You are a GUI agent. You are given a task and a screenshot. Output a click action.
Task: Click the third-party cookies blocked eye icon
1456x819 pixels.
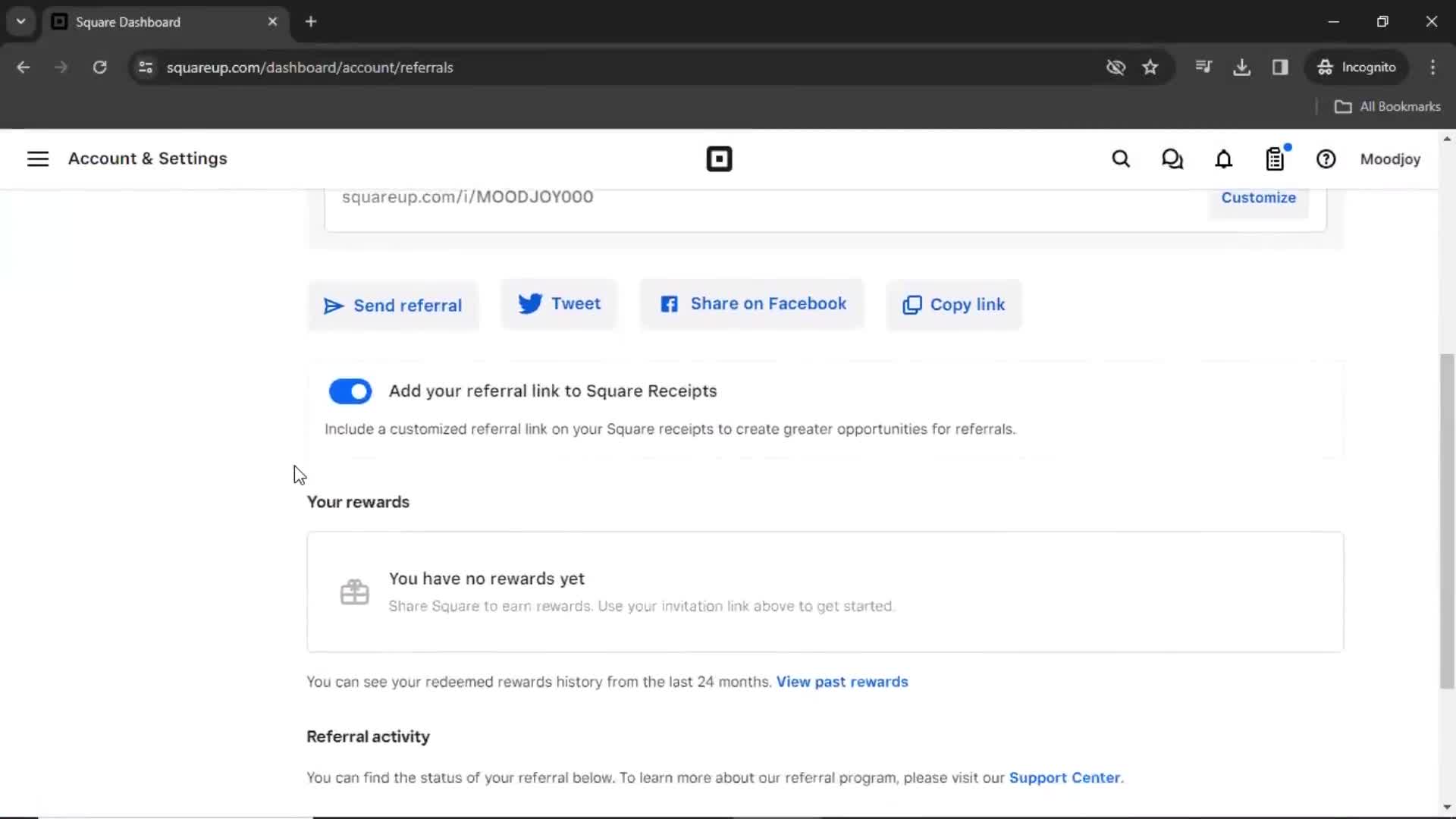coord(1116,67)
